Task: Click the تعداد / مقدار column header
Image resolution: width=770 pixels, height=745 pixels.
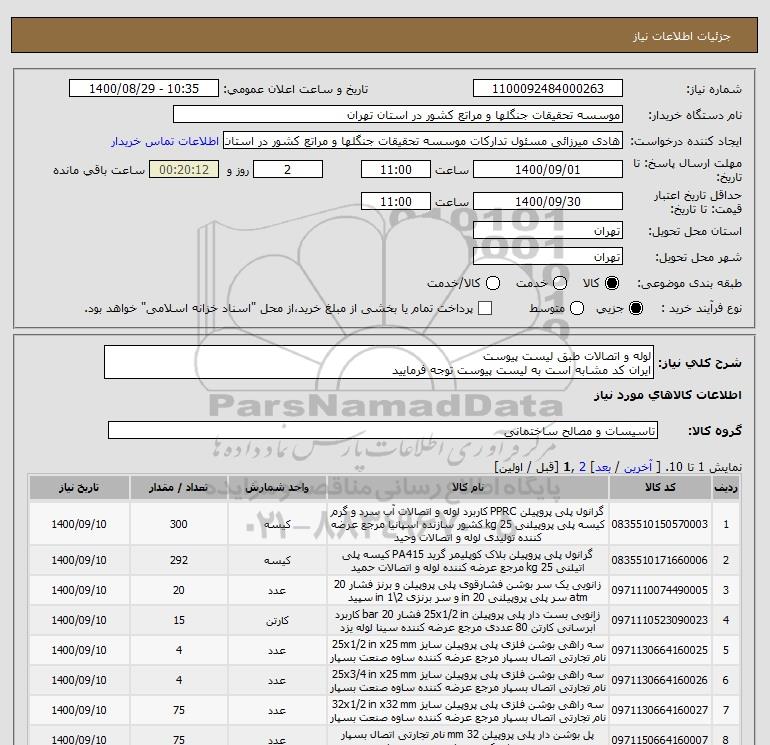Action: point(179,488)
